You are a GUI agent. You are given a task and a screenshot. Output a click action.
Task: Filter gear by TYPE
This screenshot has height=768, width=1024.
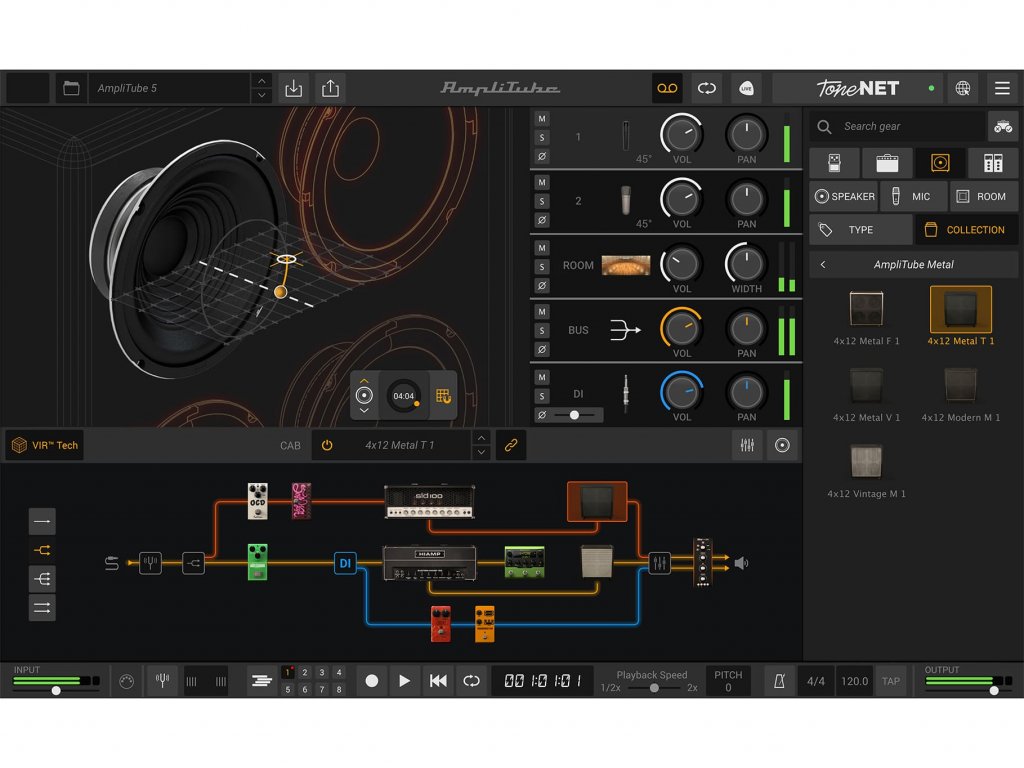(861, 230)
